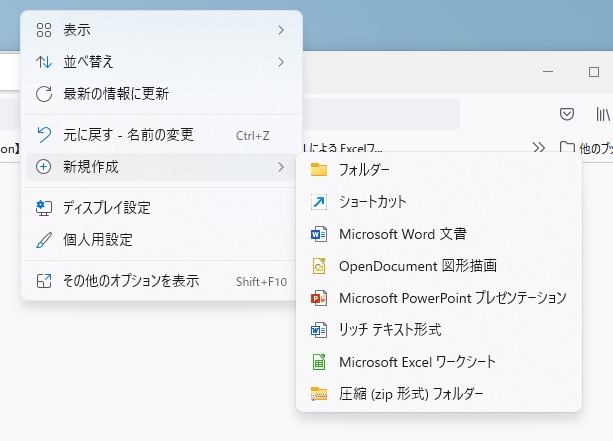Open 他のブックマーク bookmarks folder label
Screen dimensions: 613x441
point(596,148)
